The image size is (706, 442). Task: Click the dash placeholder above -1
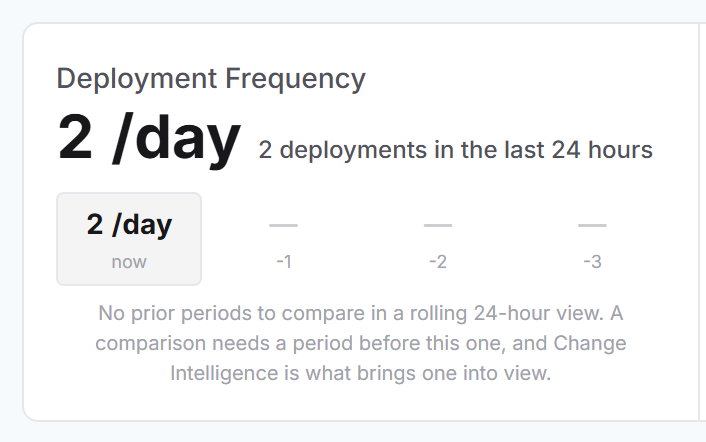(x=283, y=225)
